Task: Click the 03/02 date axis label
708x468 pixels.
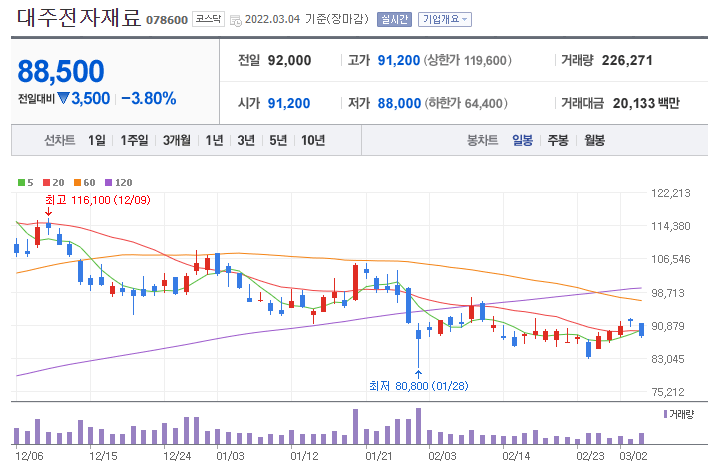Action: click(633, 456)
